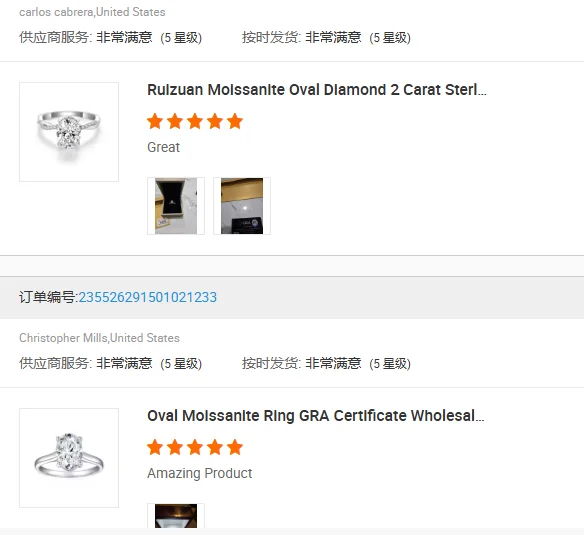This screenshot has width=584, height=535.
Task: Click fifth star of the Great review rating
Action: point(235,121)
